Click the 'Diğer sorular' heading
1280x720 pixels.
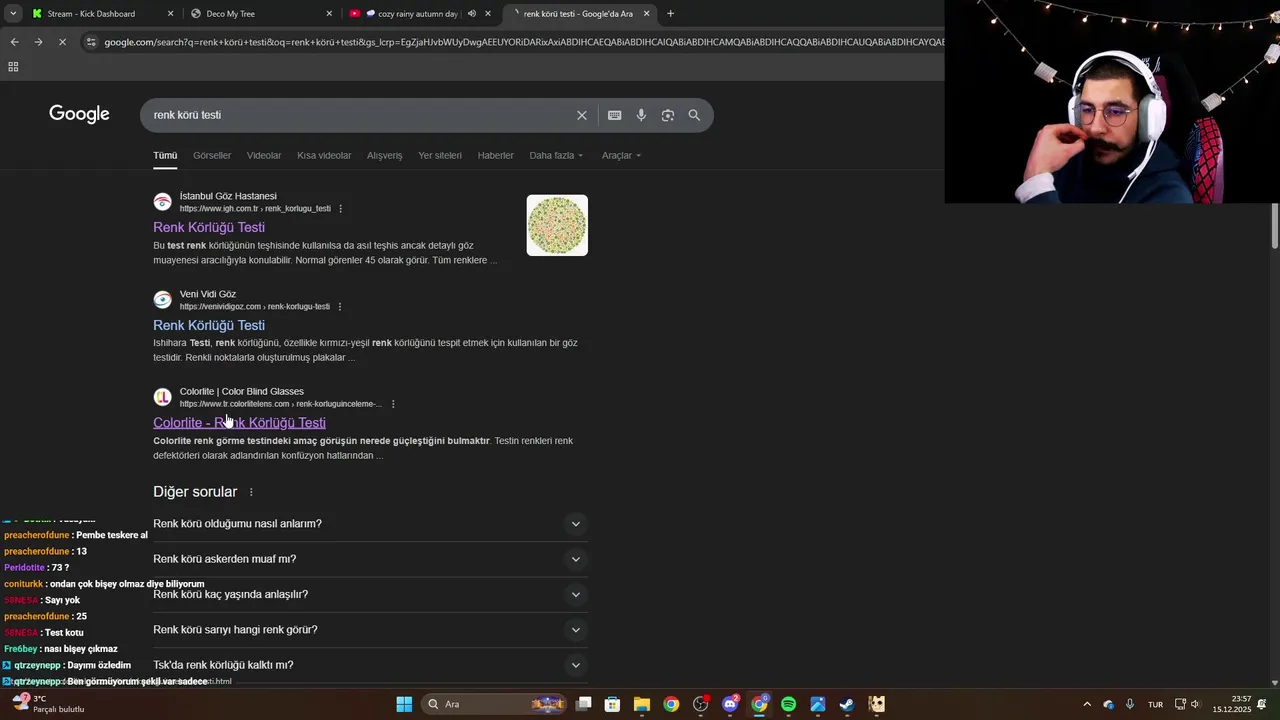pyautogui.click(x=195, y=492)
